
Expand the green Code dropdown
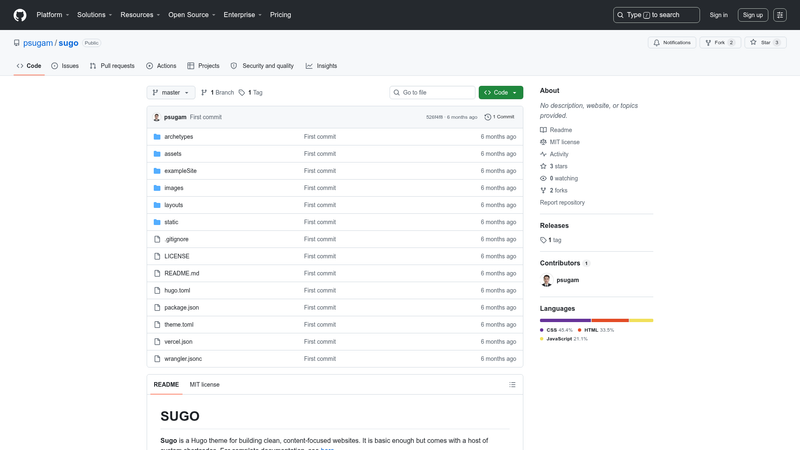(501, 92)
